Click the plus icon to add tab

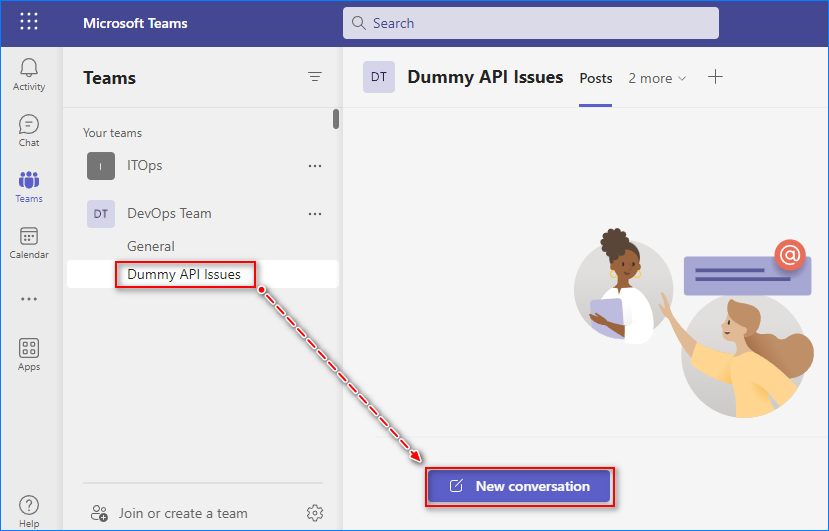(x=715, y=77)
